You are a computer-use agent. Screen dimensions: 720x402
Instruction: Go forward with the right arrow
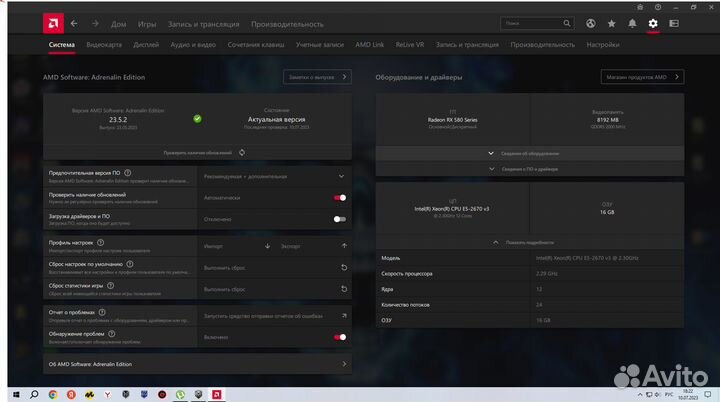tap(95, 23)
